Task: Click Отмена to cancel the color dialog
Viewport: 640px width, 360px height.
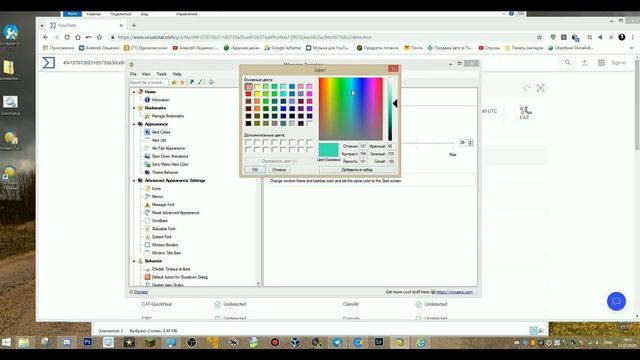Action: 279,169
